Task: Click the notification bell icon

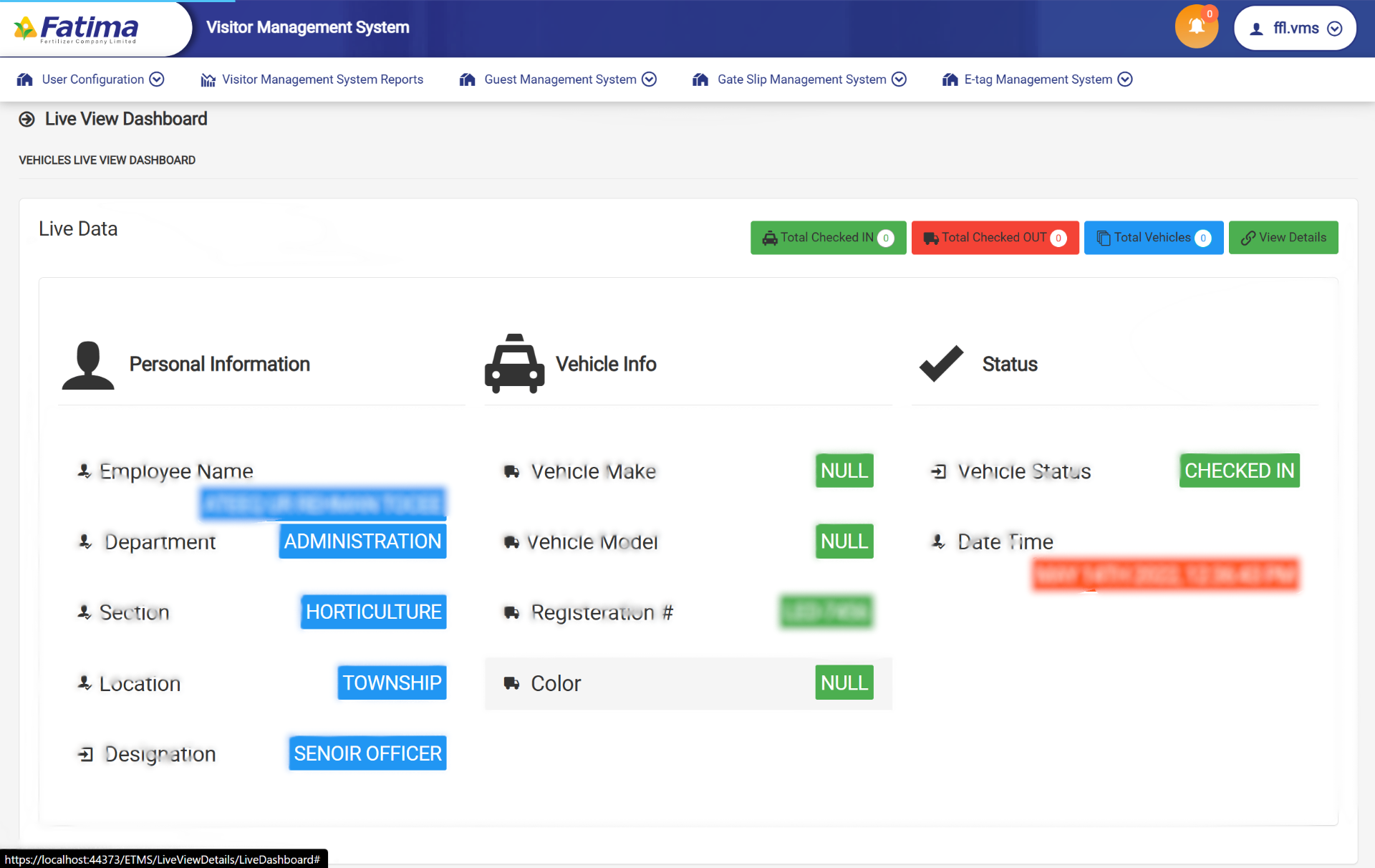Action: click(x=1196, y=27)
